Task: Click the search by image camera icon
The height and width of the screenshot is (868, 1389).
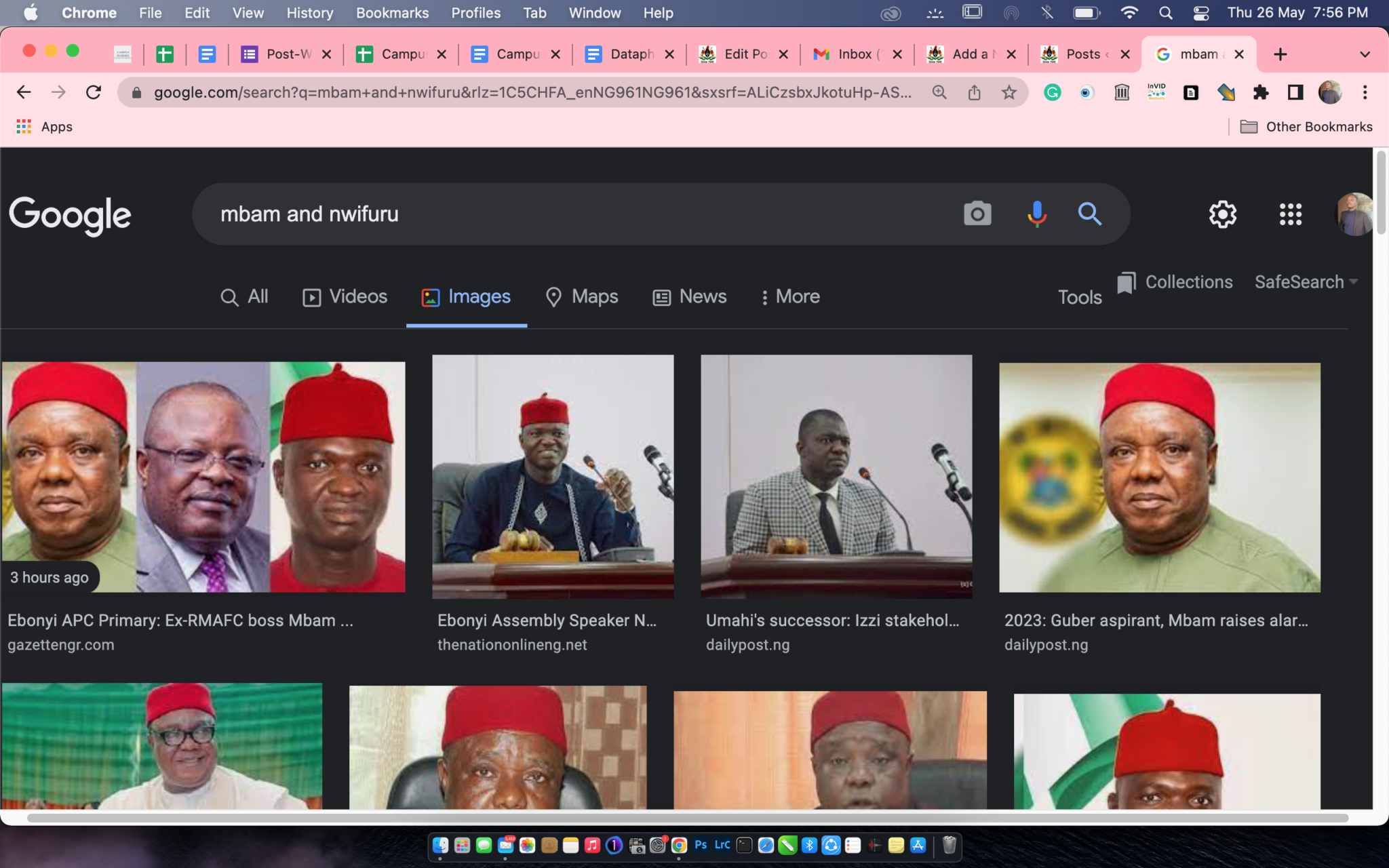Action: tap(977, 214)
